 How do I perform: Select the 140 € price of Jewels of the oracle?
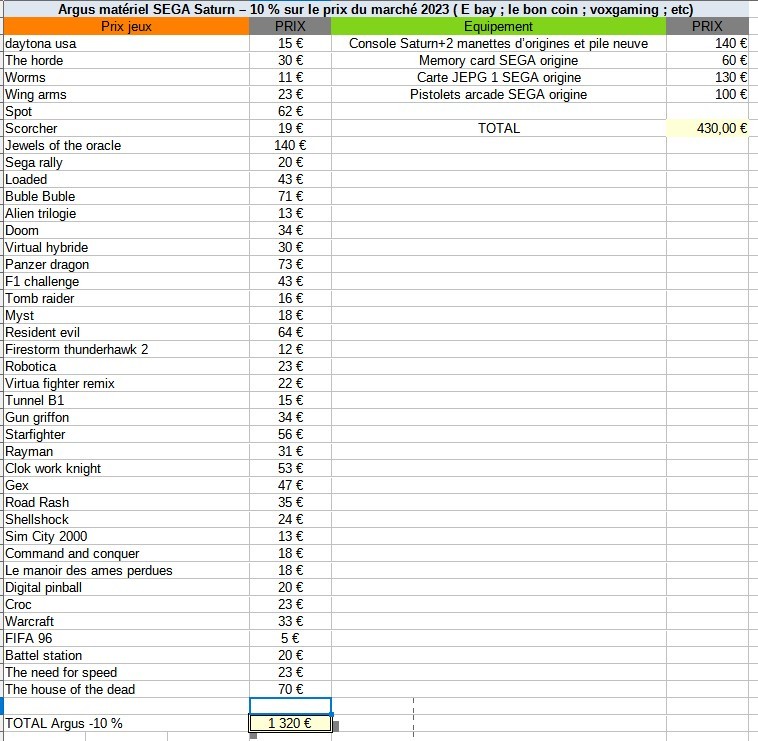point(290,145)
